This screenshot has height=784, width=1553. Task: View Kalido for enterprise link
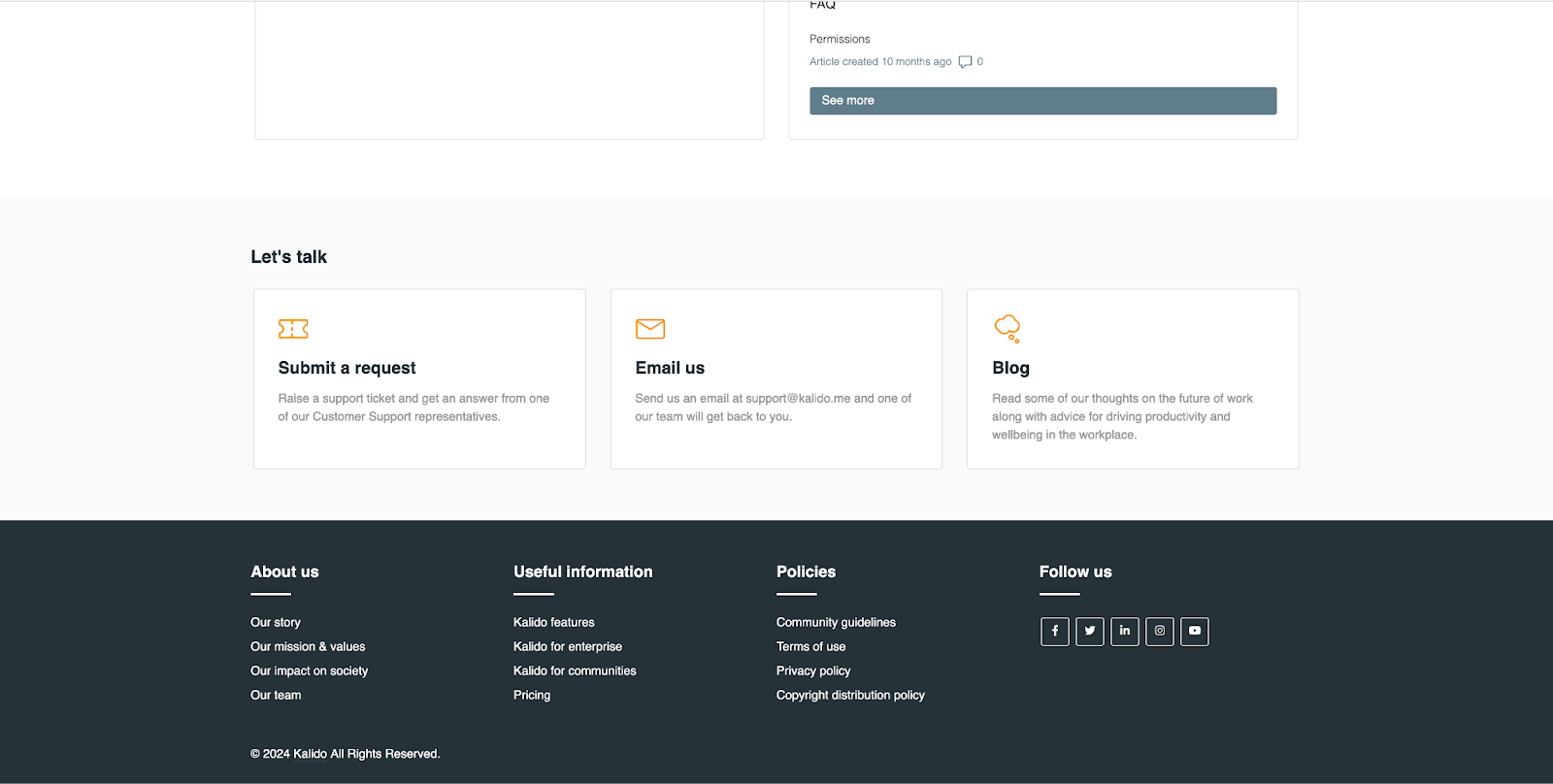coord(568,647)
